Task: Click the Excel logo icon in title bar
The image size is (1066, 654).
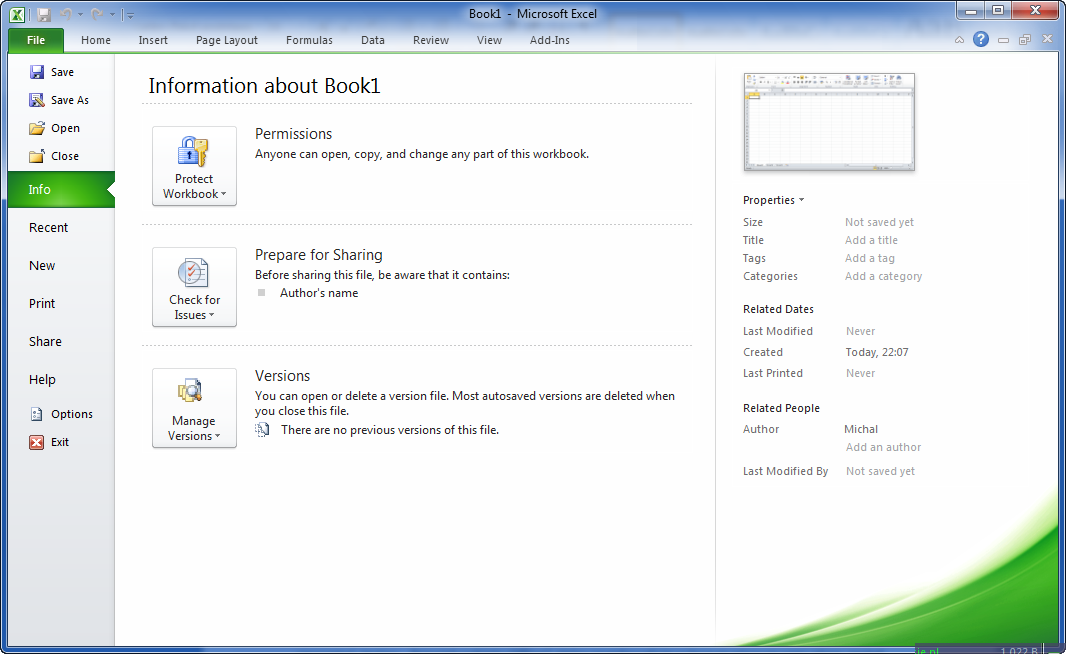Action: click(x=17, y=14)
